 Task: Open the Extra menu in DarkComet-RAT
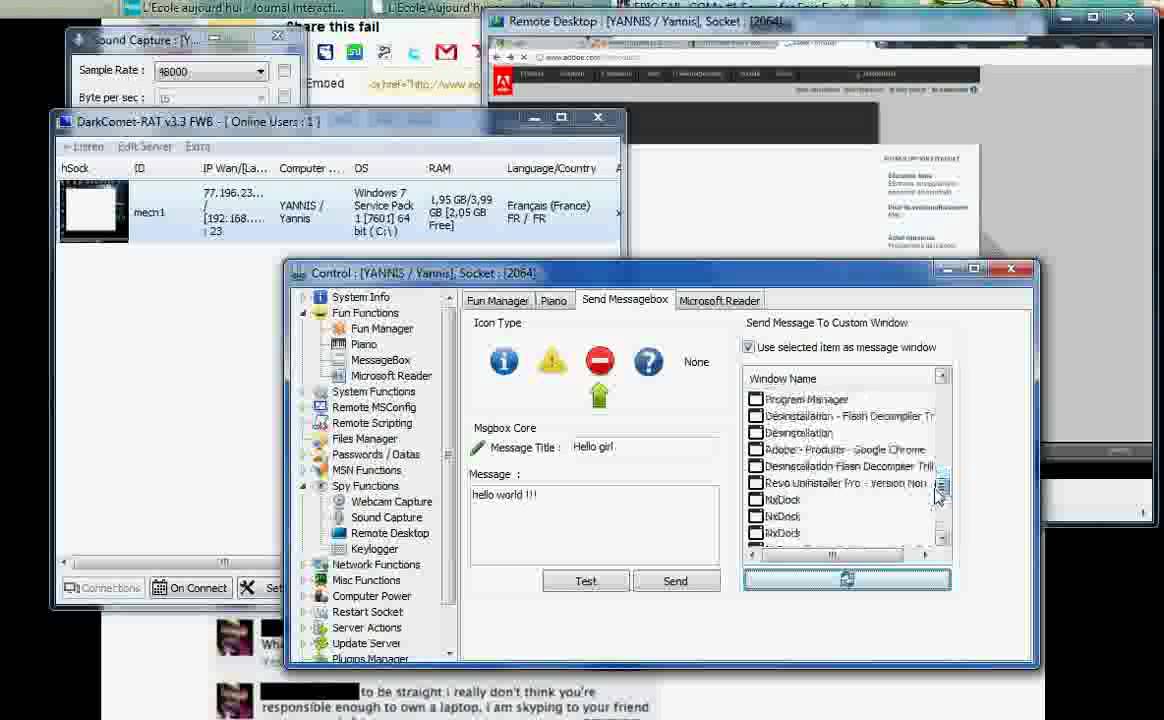click(197, 147)
